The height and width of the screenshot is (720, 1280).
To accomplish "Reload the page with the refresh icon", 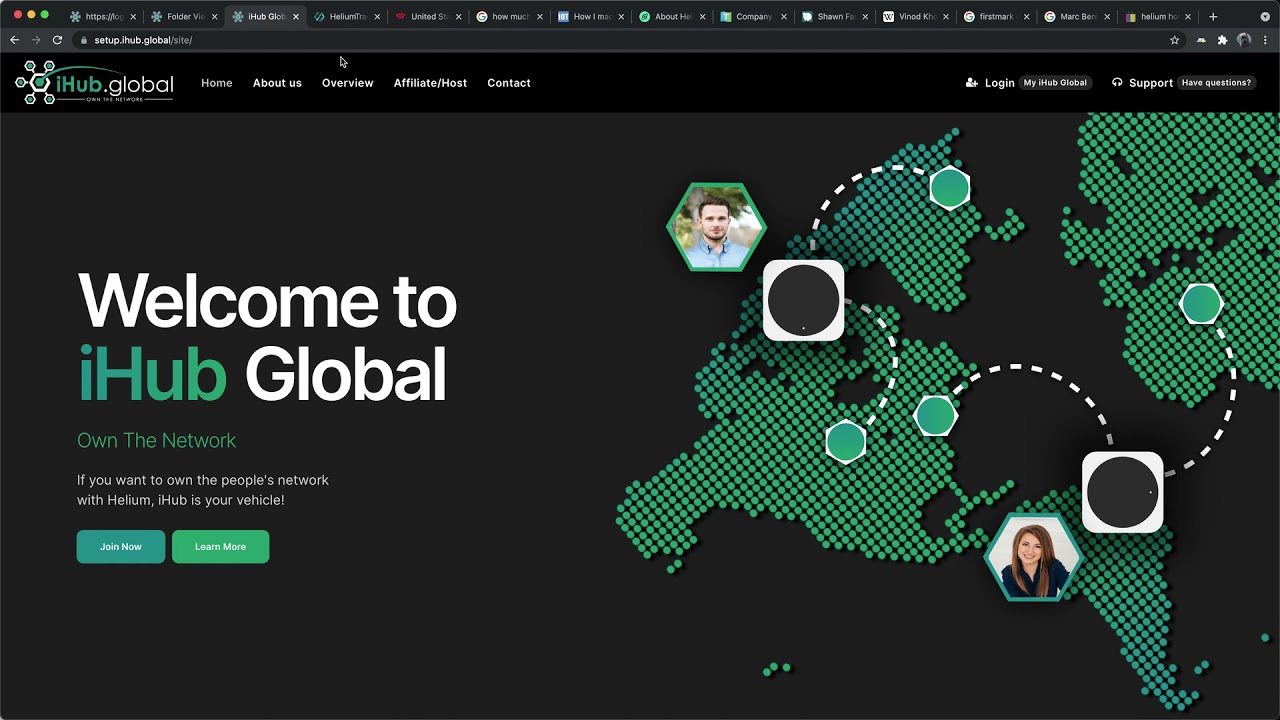I will (x=57, y=40).
